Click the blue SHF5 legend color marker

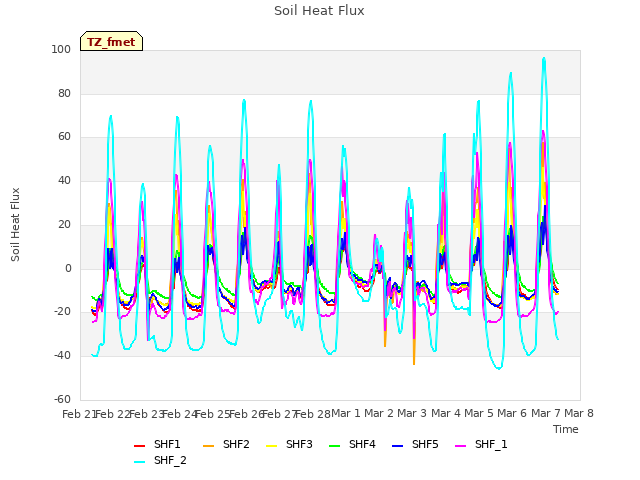(398, 446)
